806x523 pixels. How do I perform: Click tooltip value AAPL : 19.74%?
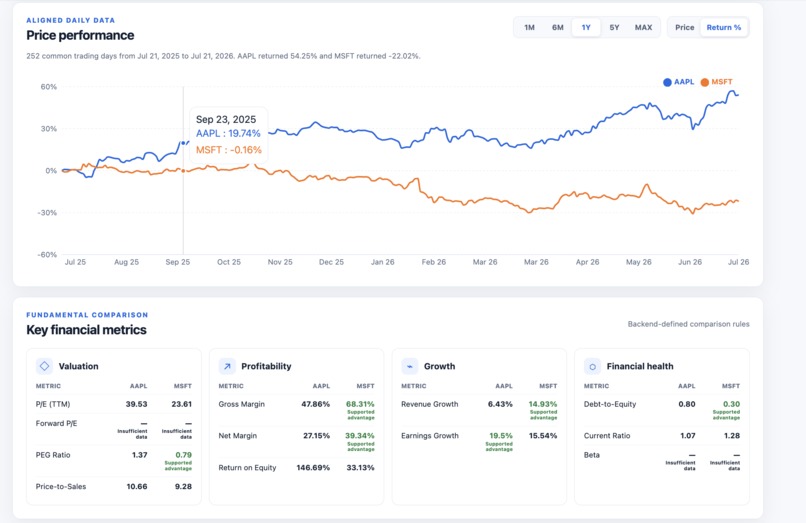click(228, 134)
